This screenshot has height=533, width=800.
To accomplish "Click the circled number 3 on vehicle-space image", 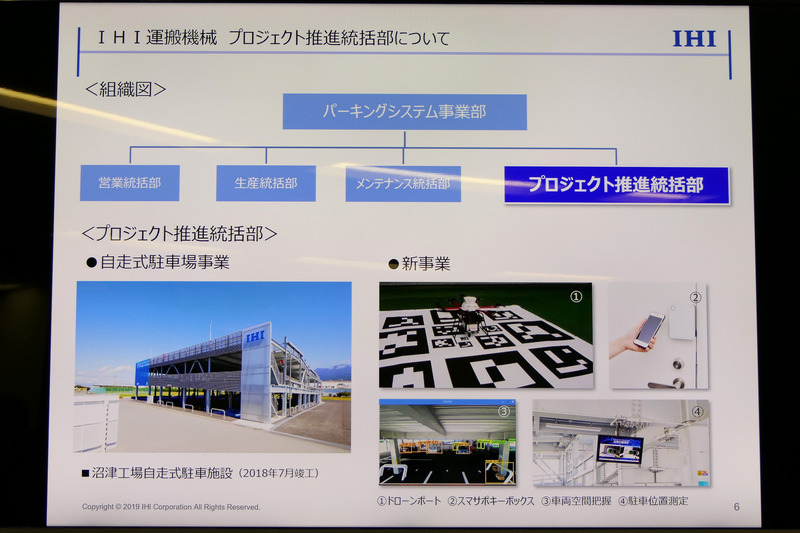I will 505,410.
